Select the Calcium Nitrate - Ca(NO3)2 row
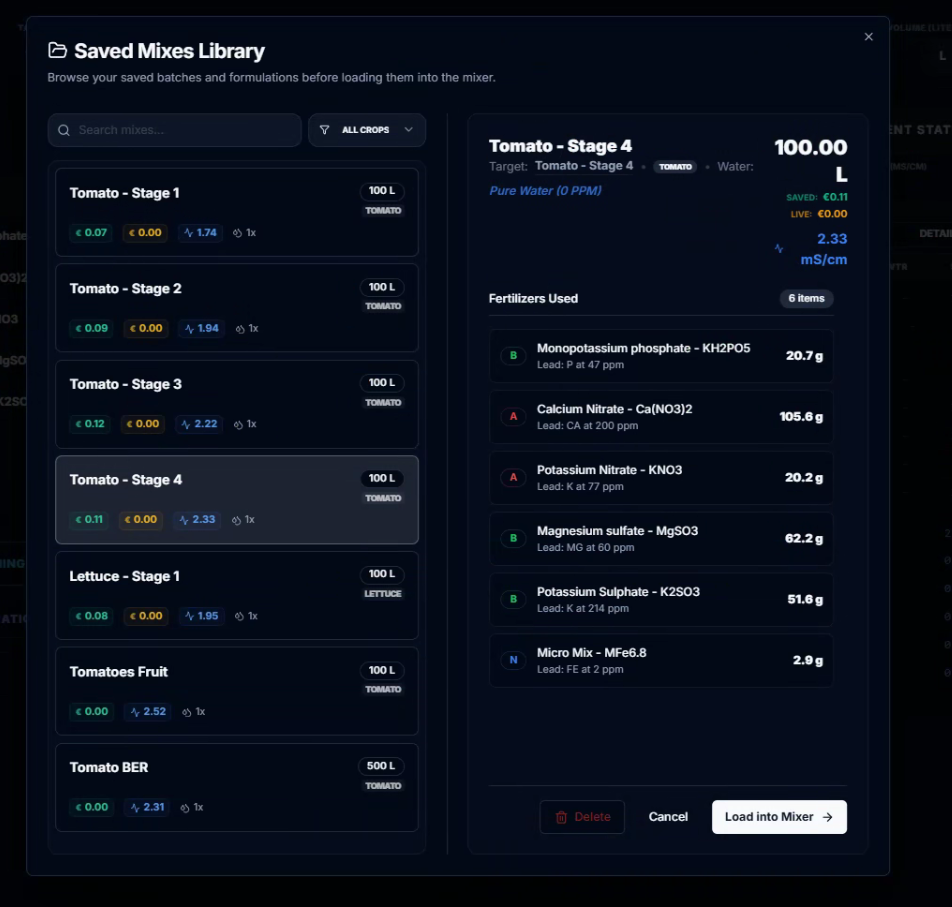This screenshot has height=907, width=952. [x=661, y=416]
